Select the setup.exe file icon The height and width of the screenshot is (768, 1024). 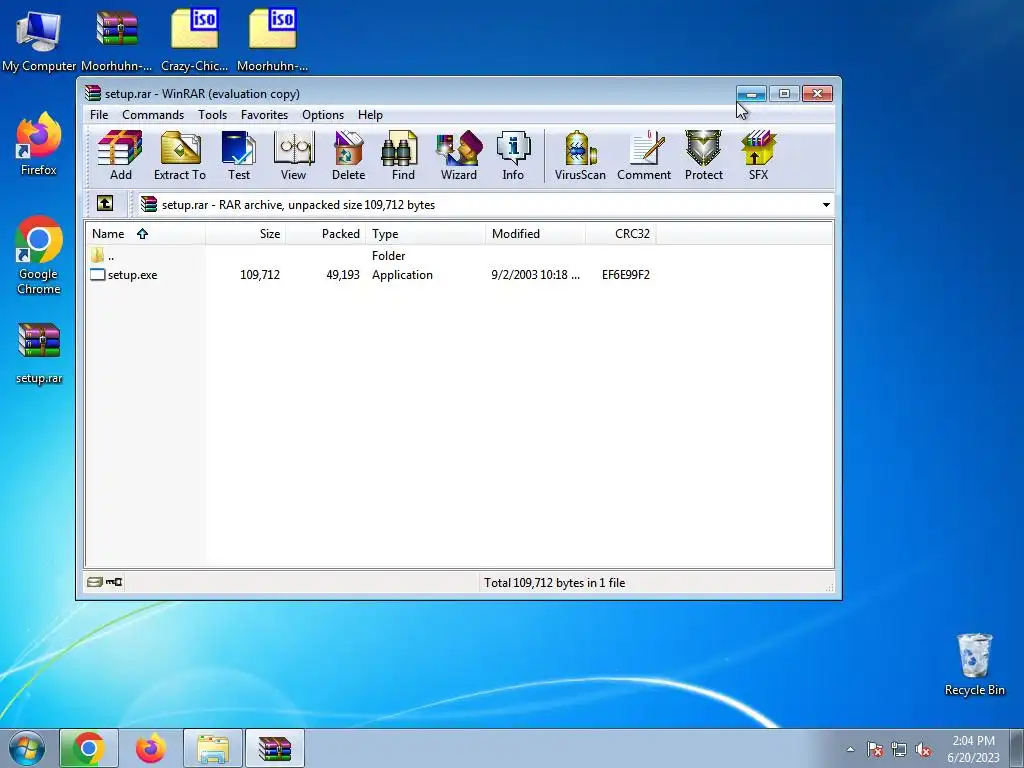tap(97, 275)
